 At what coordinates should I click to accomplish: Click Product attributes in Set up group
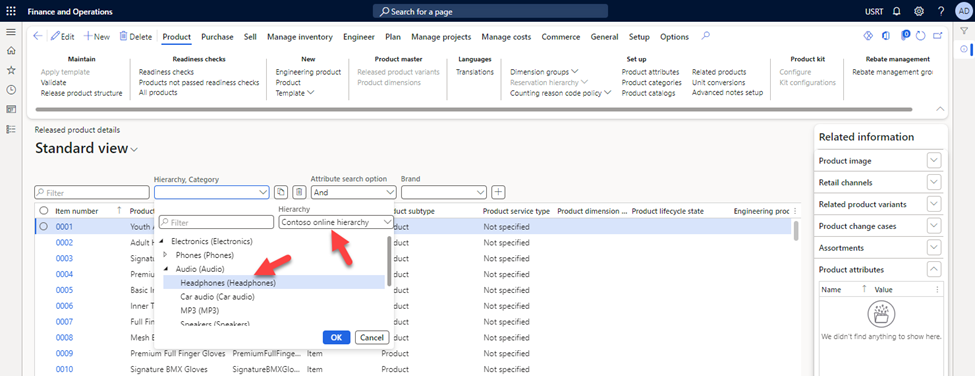click(650, 72)
